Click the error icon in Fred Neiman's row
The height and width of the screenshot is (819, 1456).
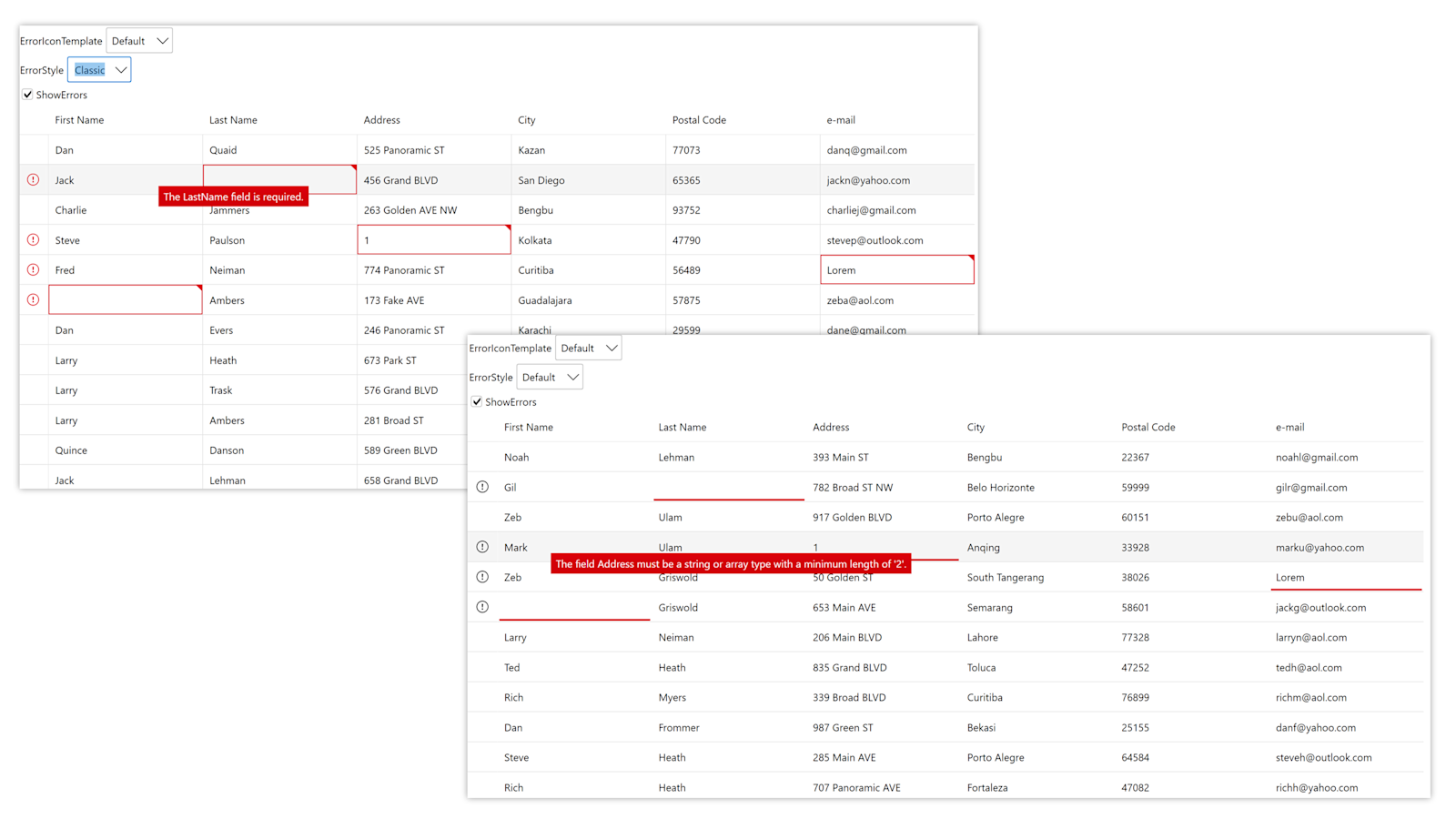click(33, 270)
